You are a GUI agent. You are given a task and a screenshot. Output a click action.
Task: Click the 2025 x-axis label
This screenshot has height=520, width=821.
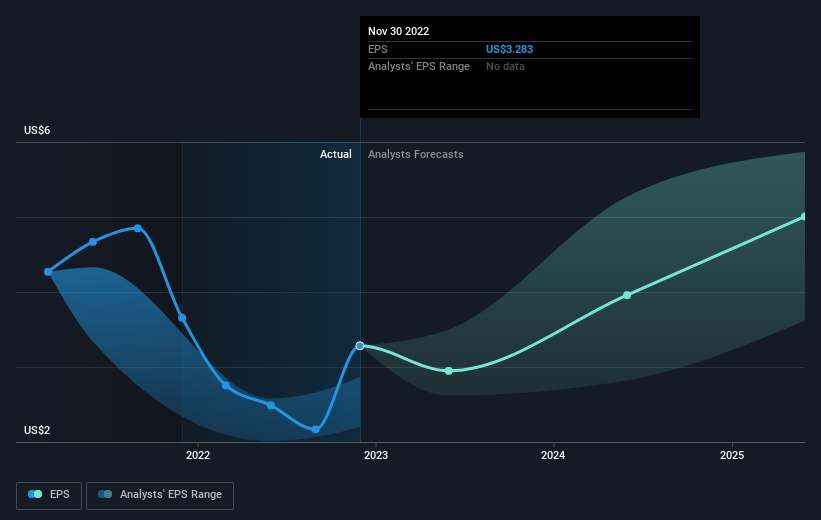(732, 455)
